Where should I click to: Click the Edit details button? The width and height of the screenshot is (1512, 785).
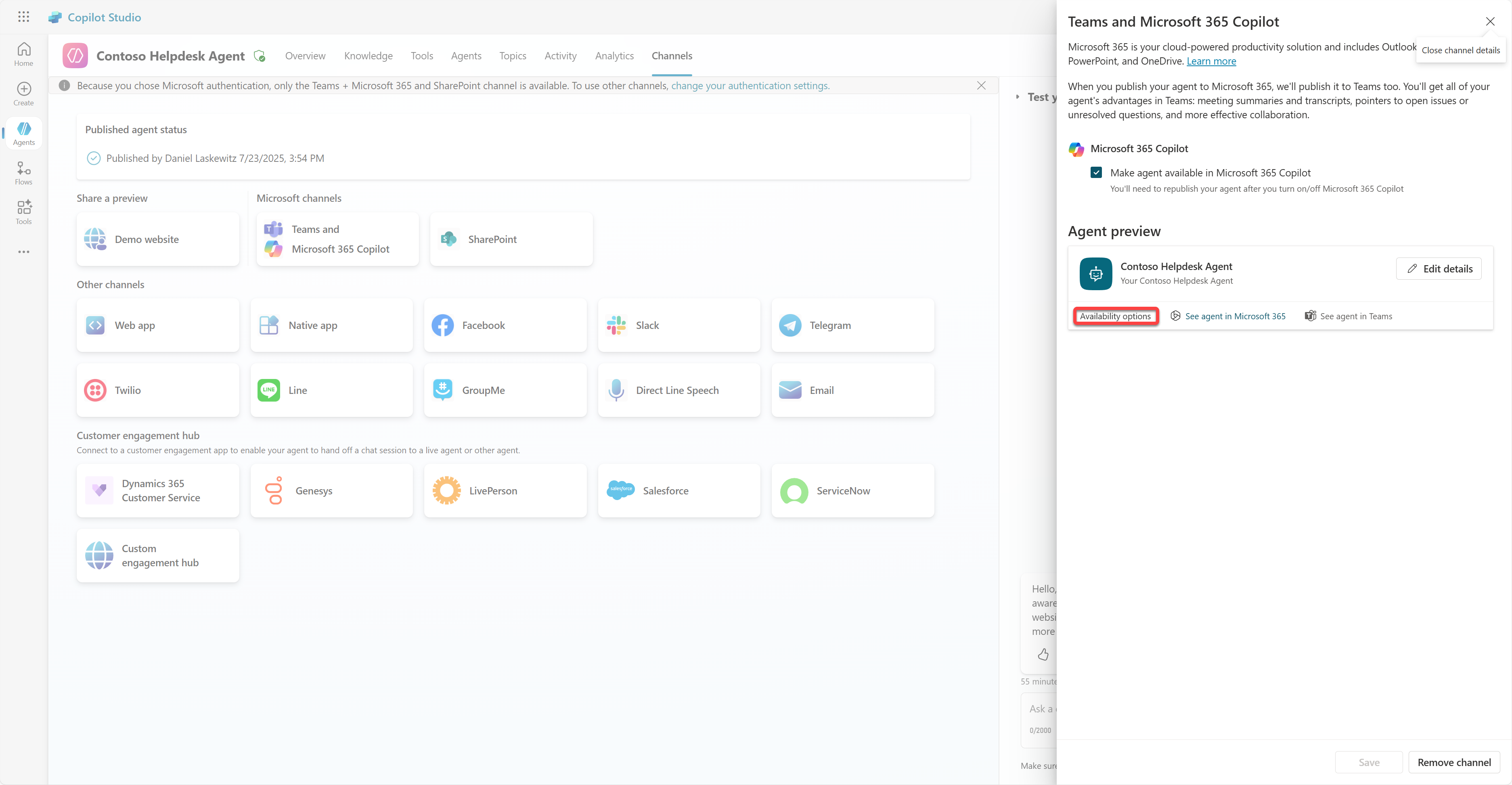(1439, 269)
